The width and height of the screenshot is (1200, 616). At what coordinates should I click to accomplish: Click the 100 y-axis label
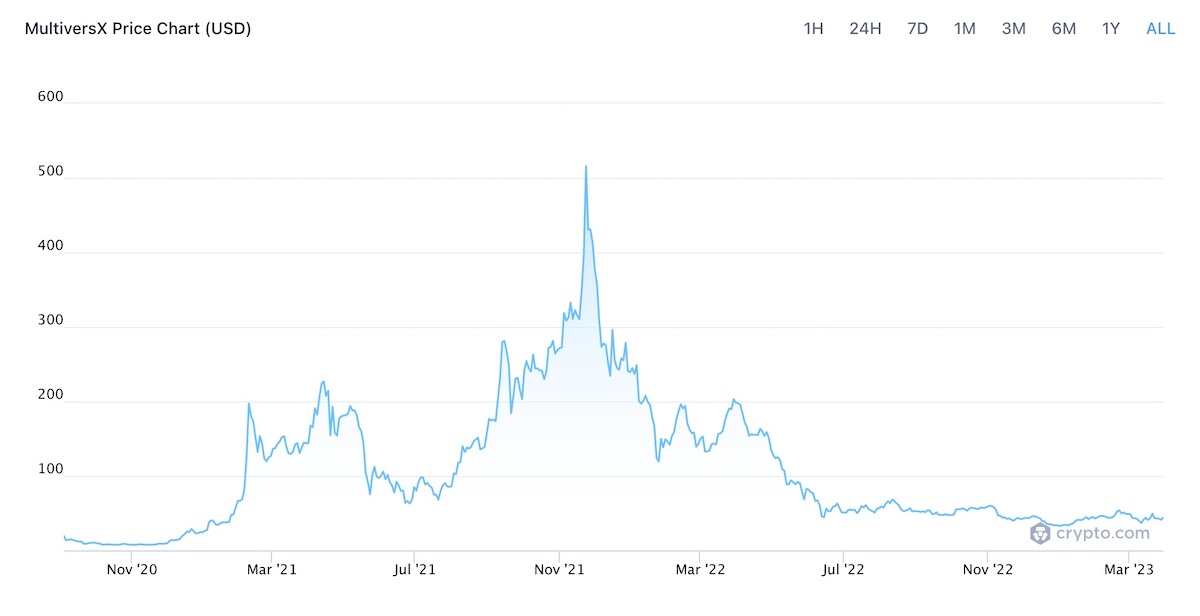point(51,469)
